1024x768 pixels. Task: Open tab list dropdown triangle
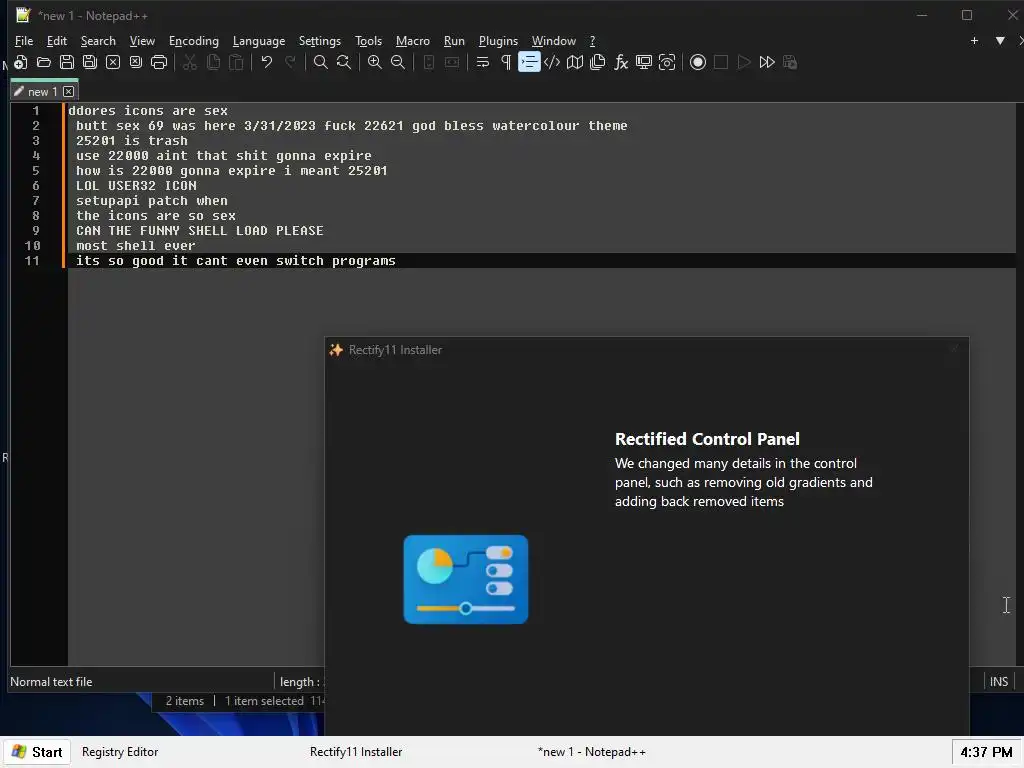1000,40
